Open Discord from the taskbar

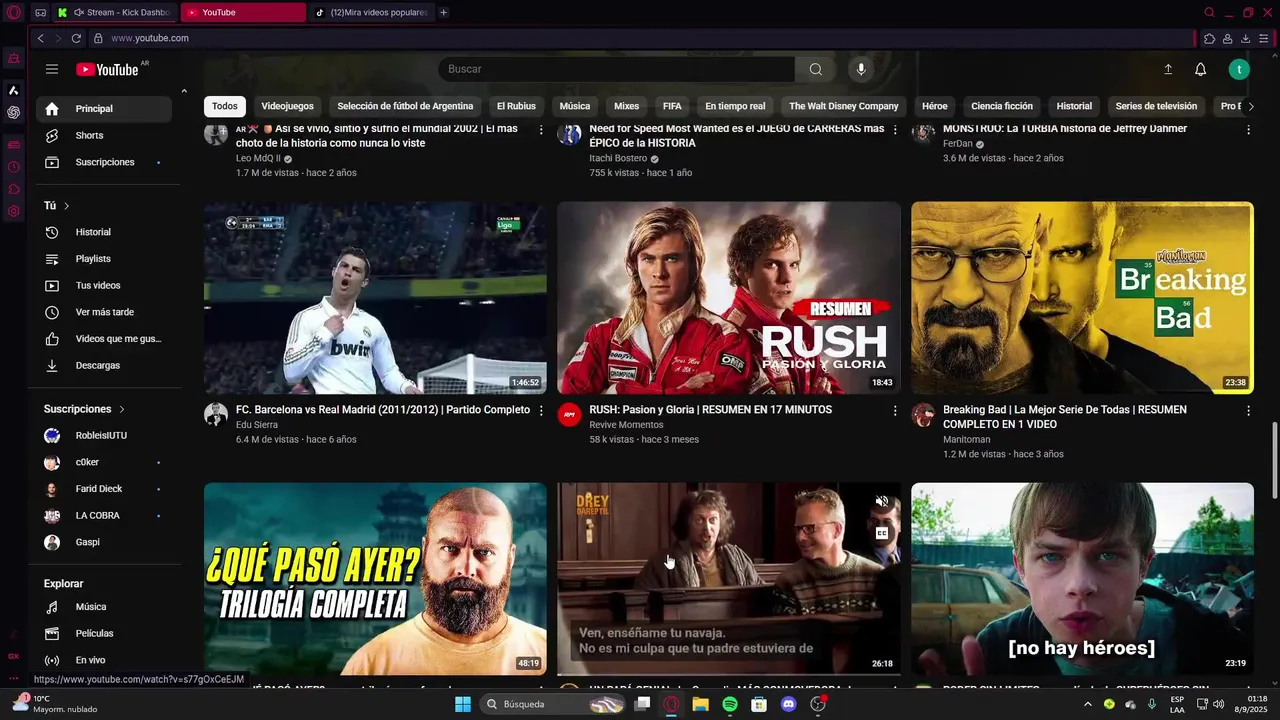pos(788,704)
